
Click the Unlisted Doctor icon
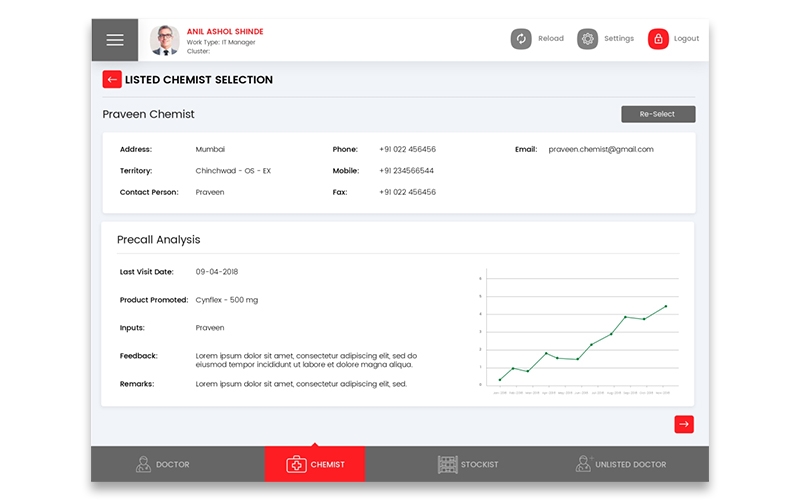pos(584,464)
